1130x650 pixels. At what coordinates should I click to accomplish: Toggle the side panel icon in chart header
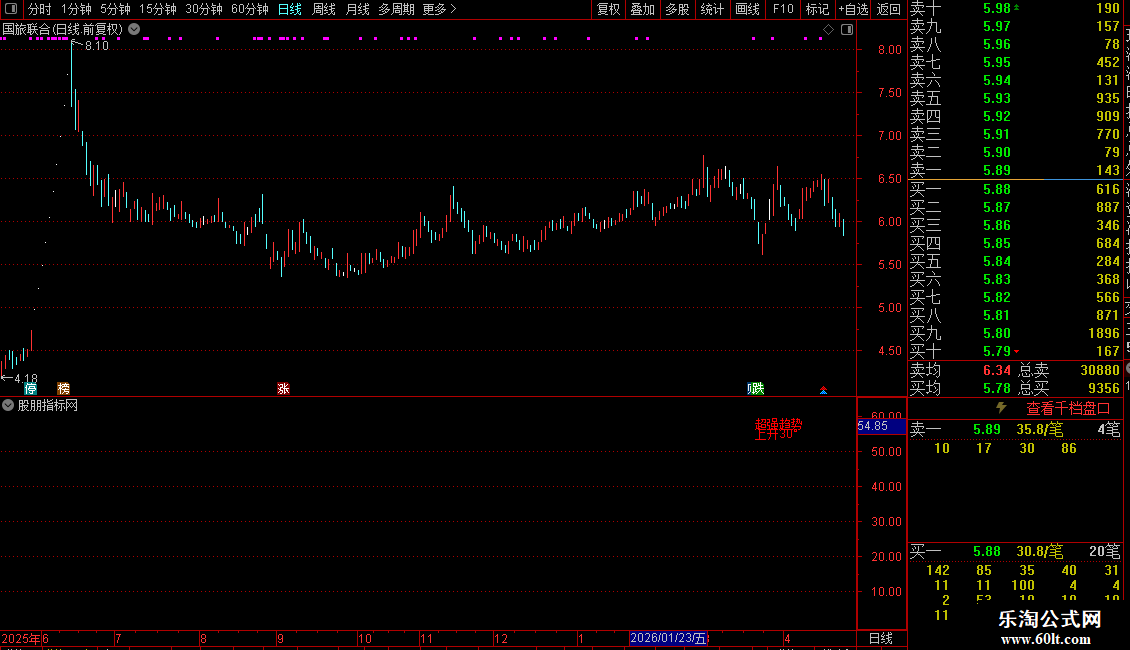(x=847, y=30)
